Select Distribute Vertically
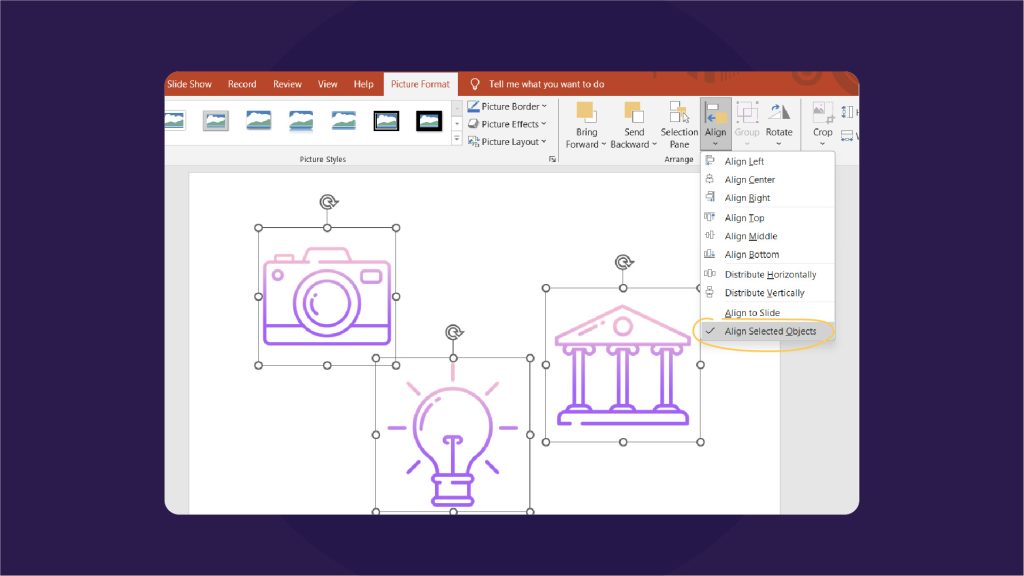The width and height of the screenshot is (1024, 576). (x=768, y=293)
